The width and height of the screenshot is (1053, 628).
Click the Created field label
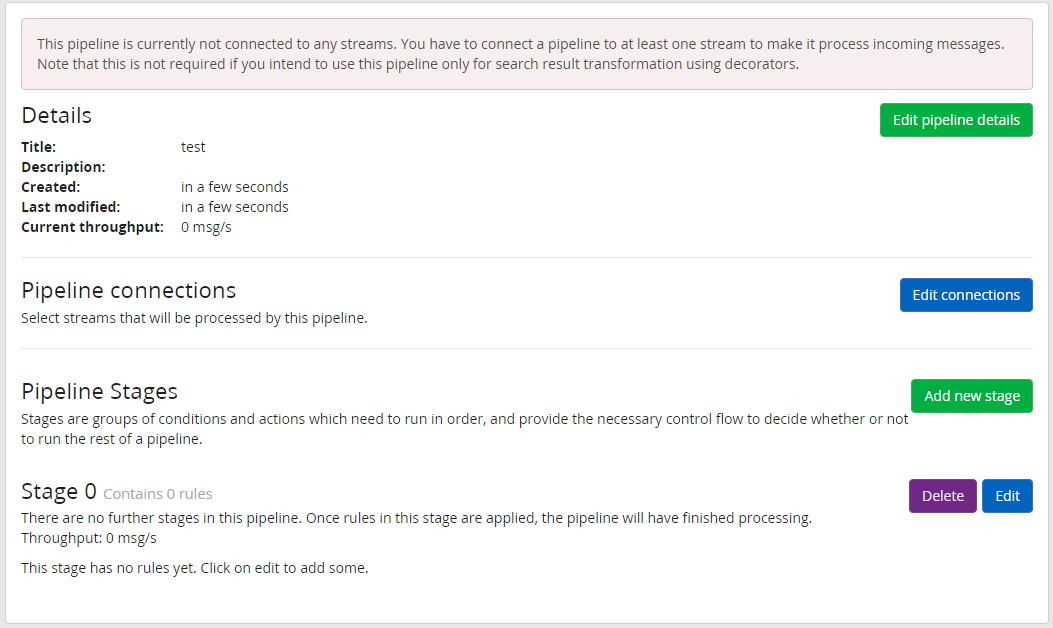pyautogui.click(x=51, y=187)
